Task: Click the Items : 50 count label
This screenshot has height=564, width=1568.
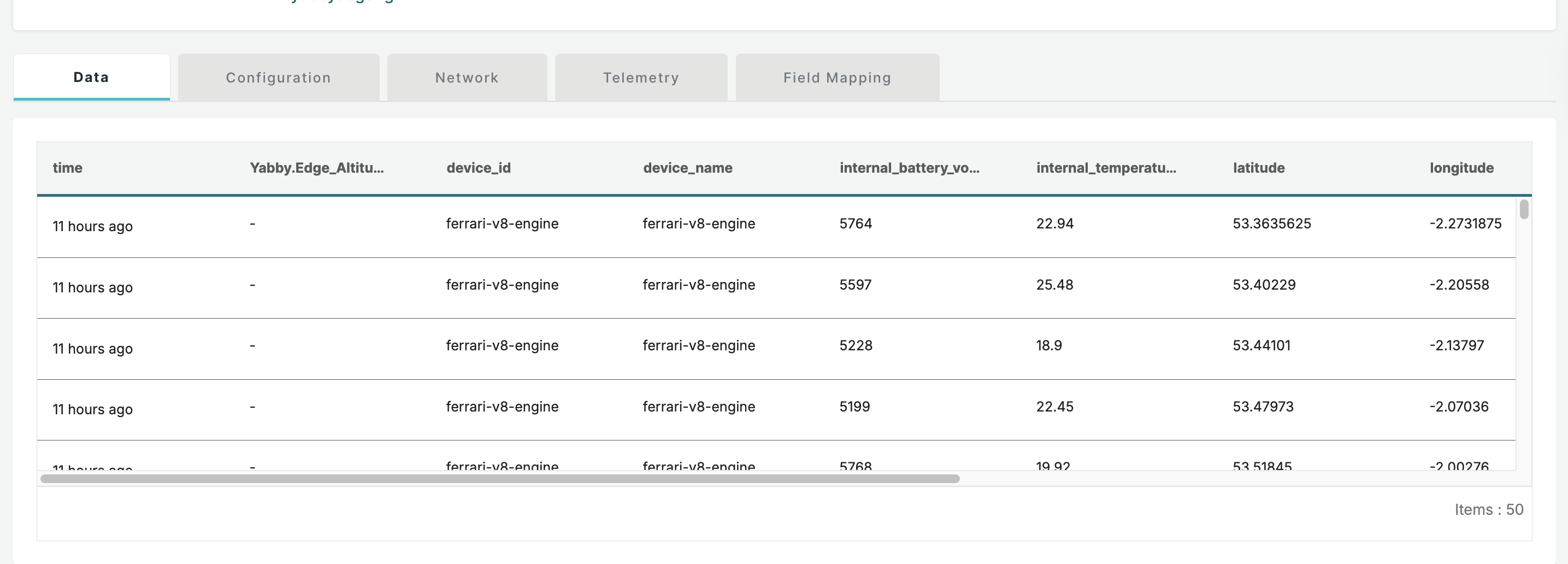Action: pyautogui.click(x=1488, y=509)
